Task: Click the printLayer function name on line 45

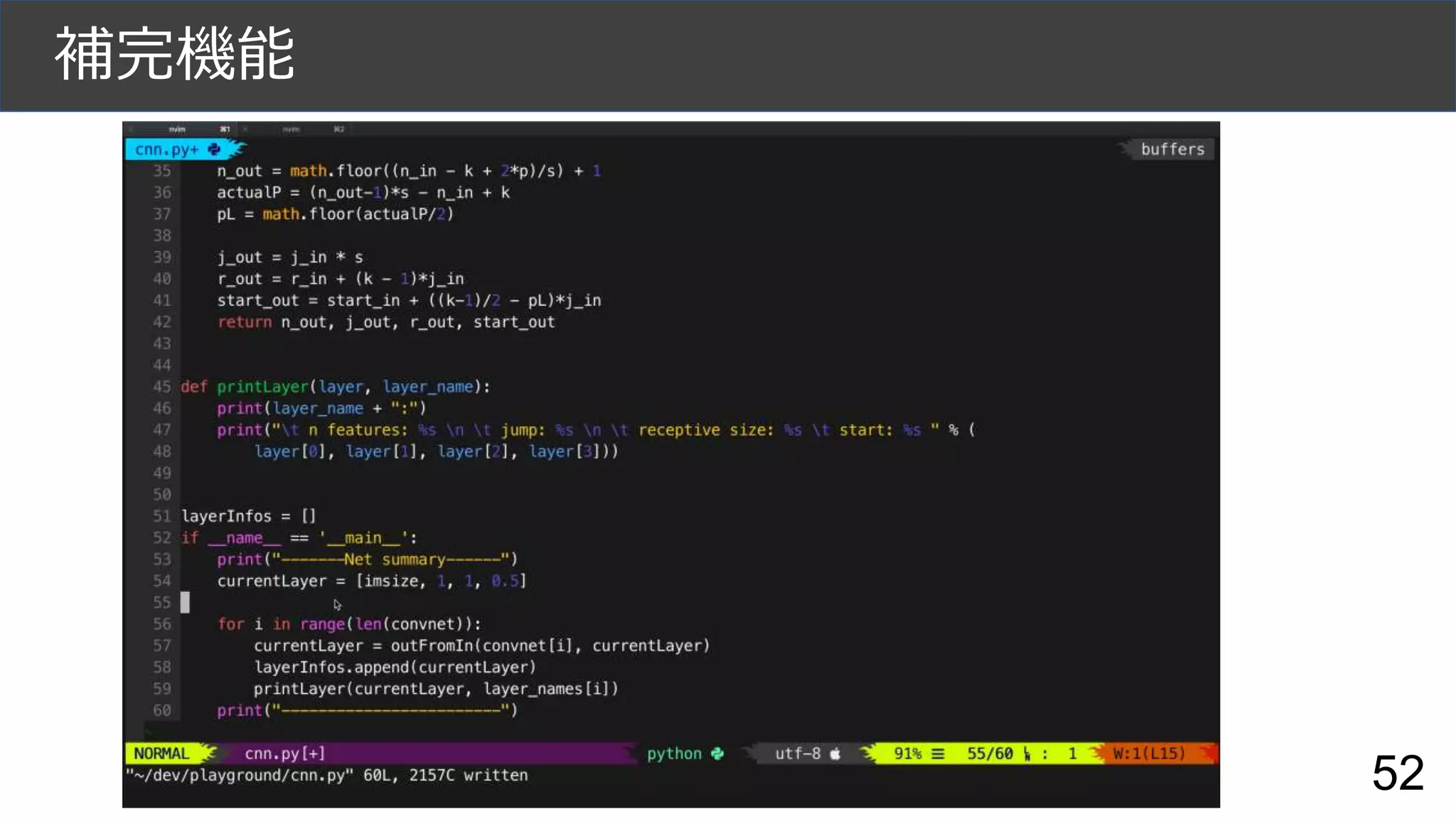Action: (x=262, y=387)
